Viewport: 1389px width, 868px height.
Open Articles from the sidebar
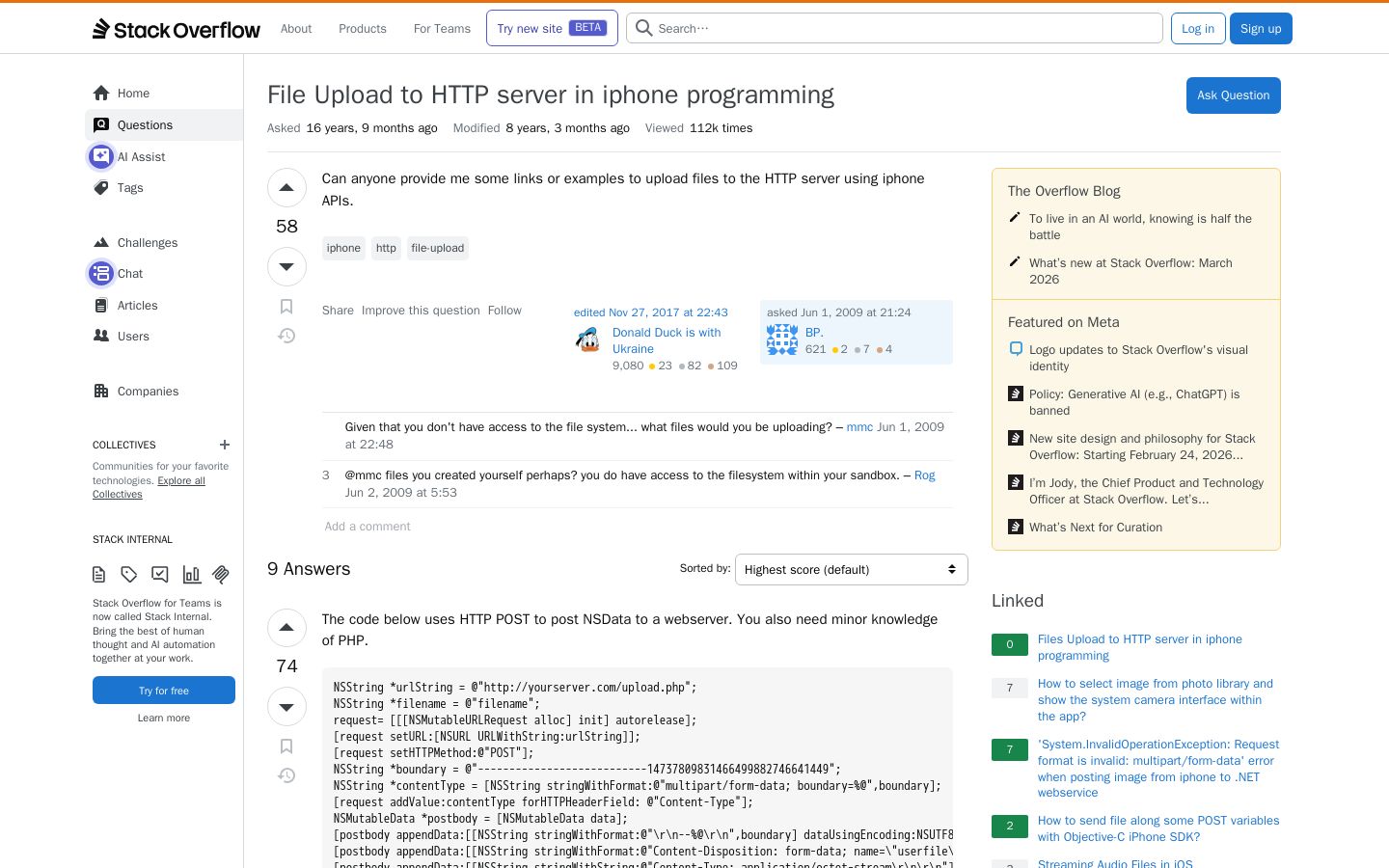pos(164,306)
